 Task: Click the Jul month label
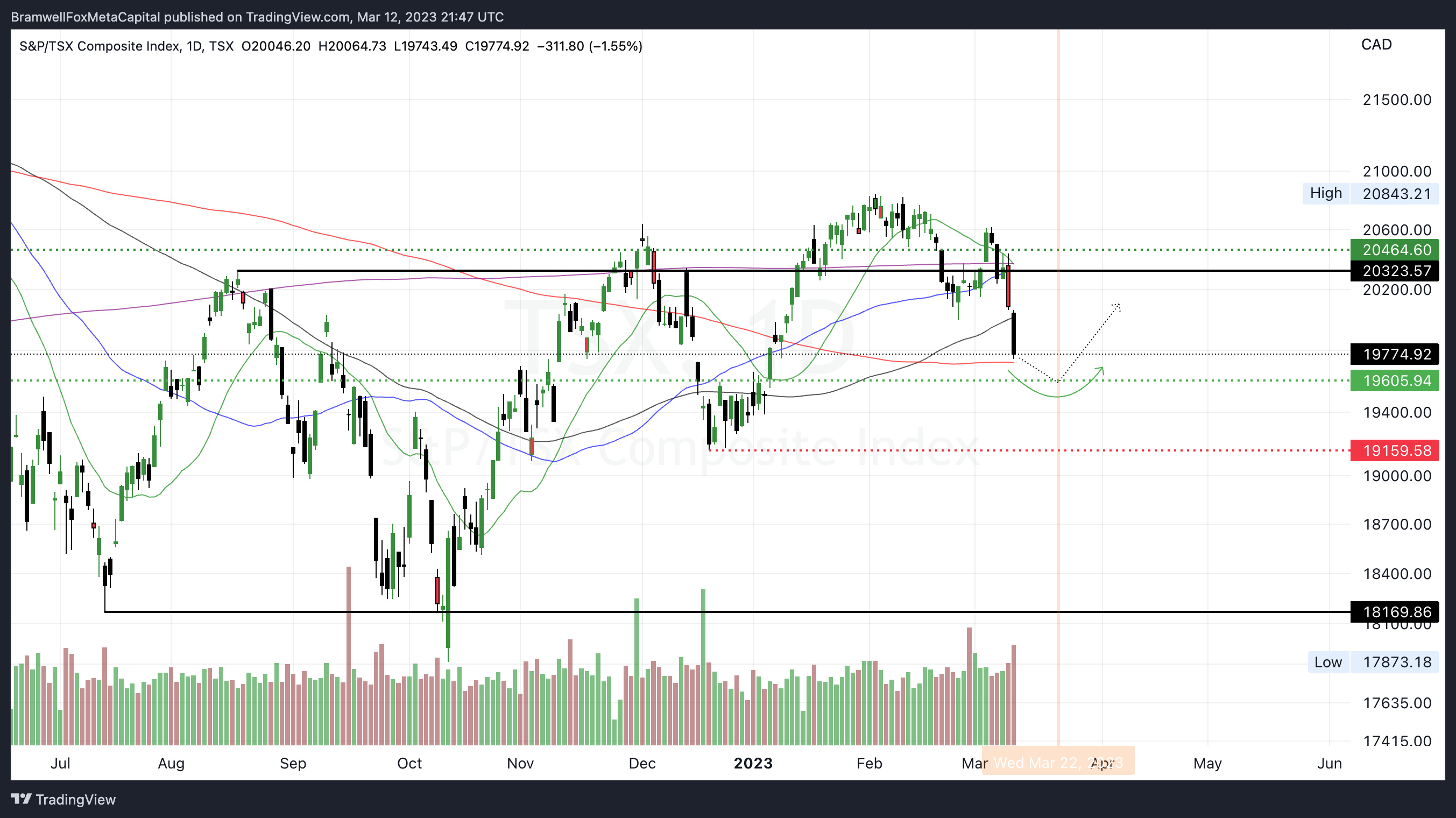pyautogui.click(x=60, y=763)
